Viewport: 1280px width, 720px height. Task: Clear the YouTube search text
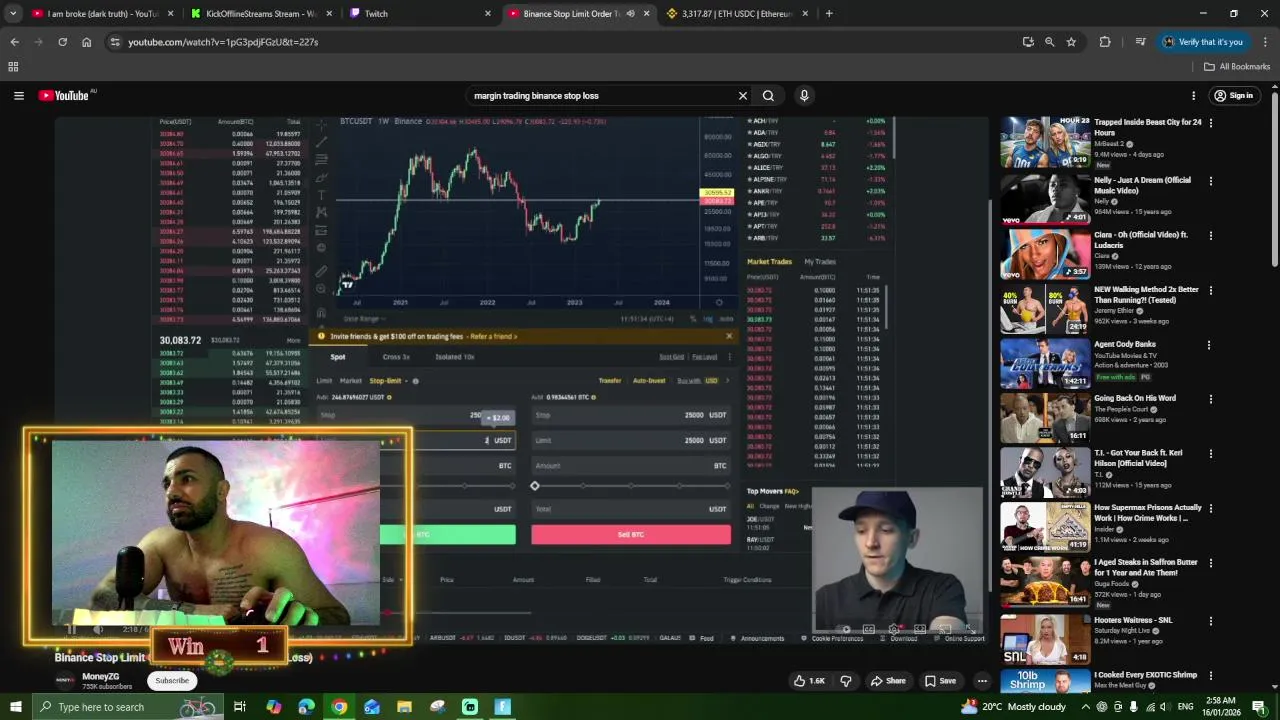[743, 96]
